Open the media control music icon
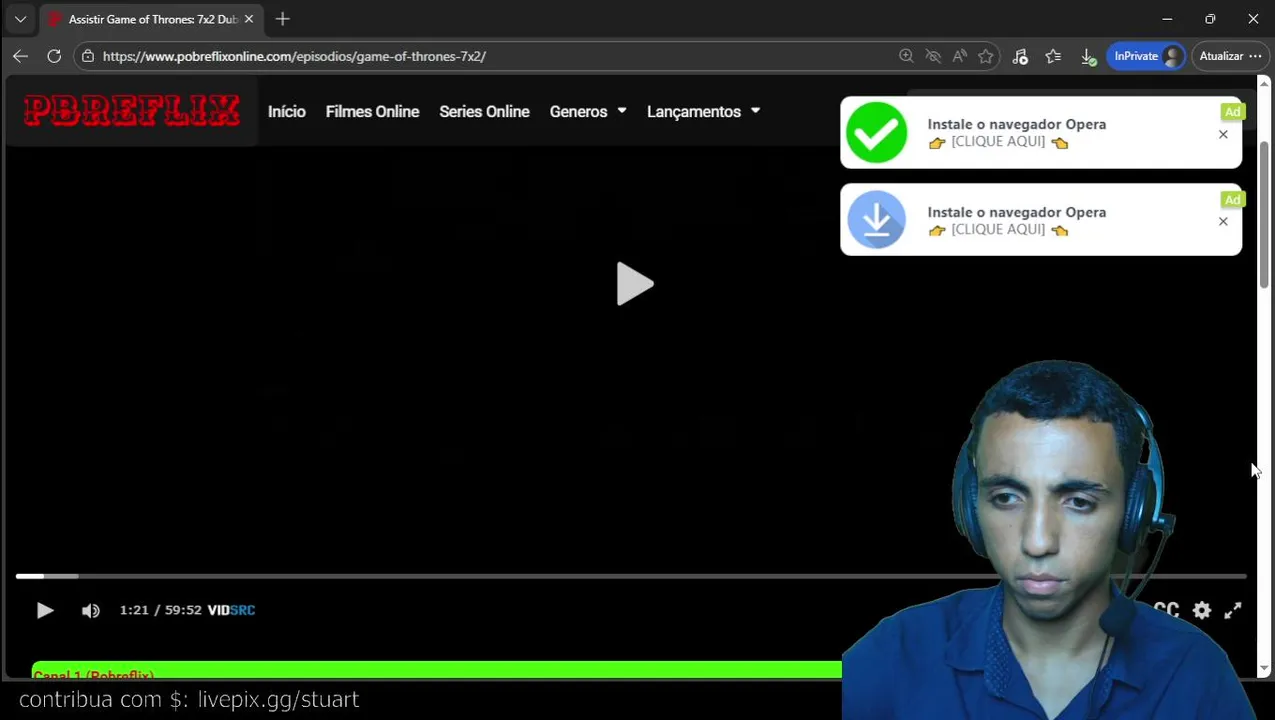Viewport: 1275px width, 720px height. coord(1020,56)
